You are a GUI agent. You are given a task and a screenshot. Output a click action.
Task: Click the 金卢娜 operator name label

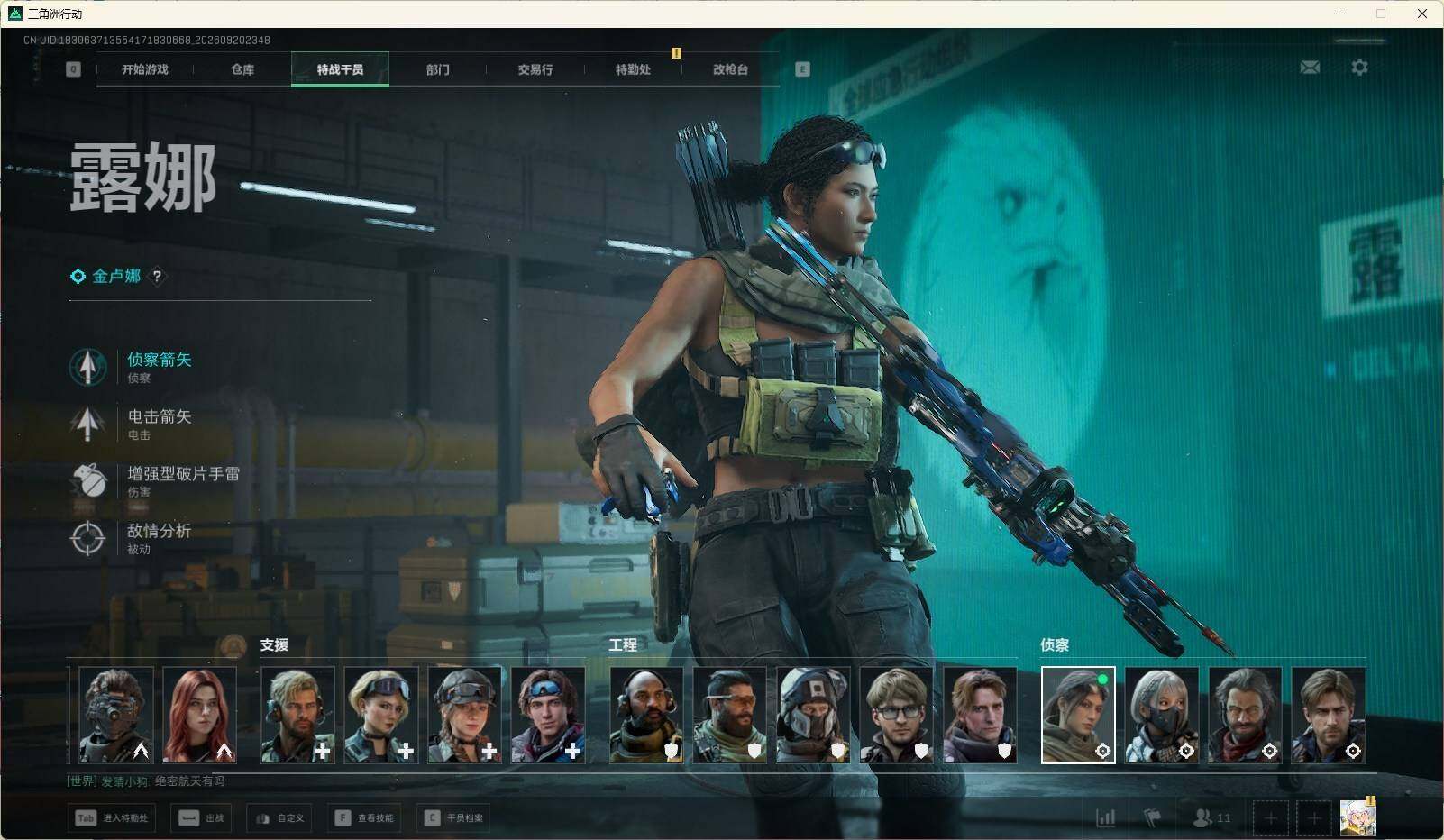[116, 276]
